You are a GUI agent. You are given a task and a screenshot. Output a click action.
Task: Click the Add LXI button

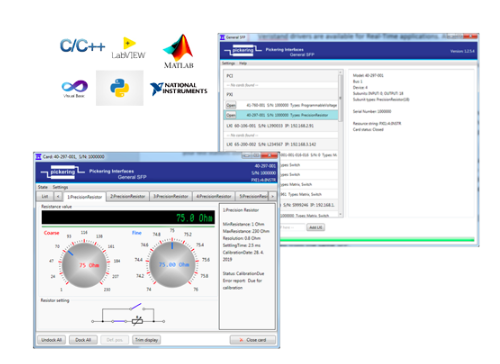pyautogui.click(x=315, y=227)
